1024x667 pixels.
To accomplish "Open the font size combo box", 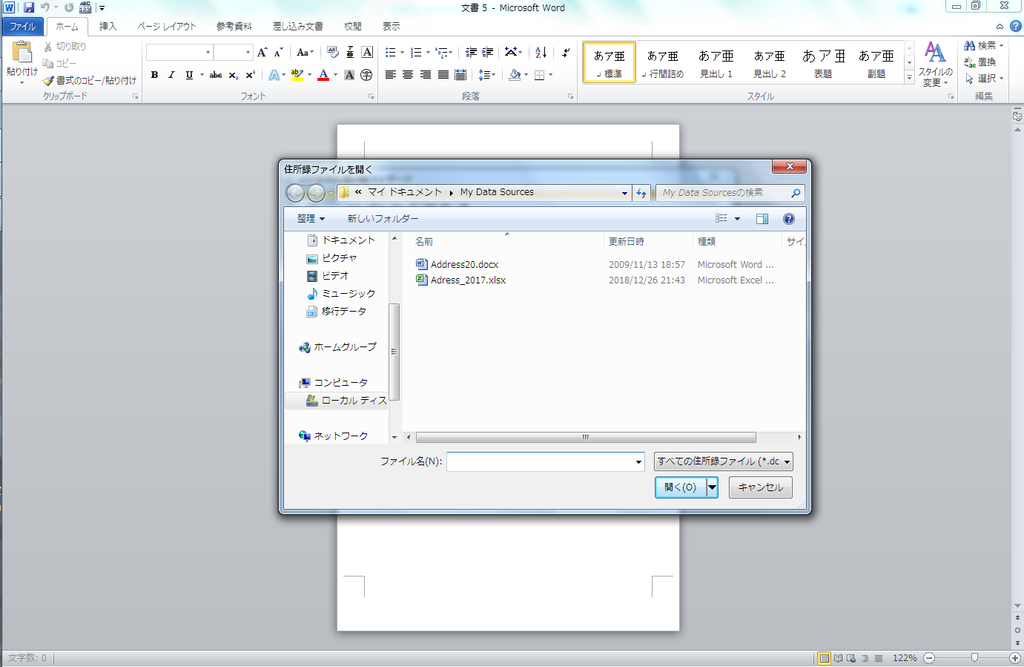I will click(233, 52).
